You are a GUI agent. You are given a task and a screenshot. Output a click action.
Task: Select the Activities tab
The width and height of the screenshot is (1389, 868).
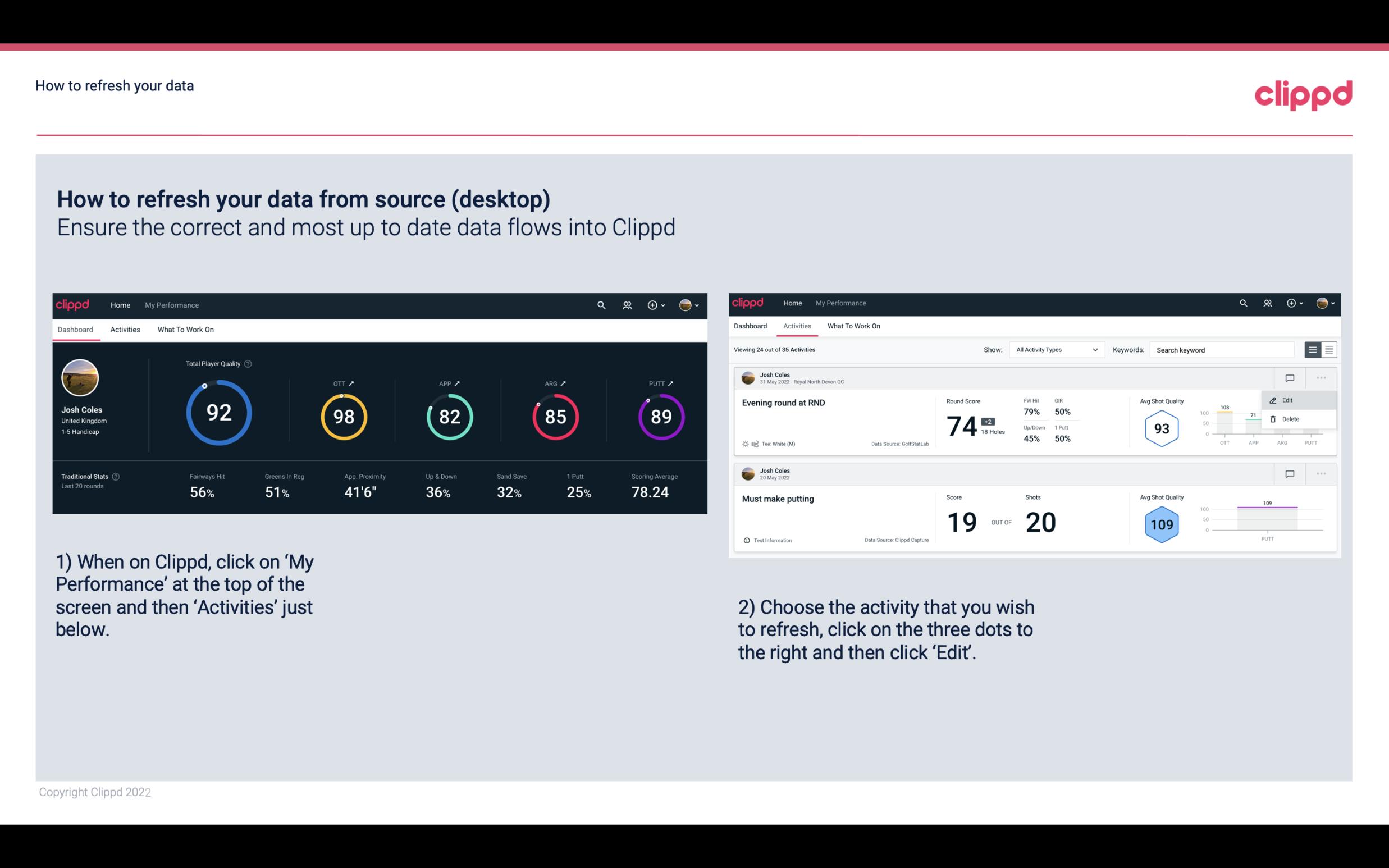click(125, 329)
